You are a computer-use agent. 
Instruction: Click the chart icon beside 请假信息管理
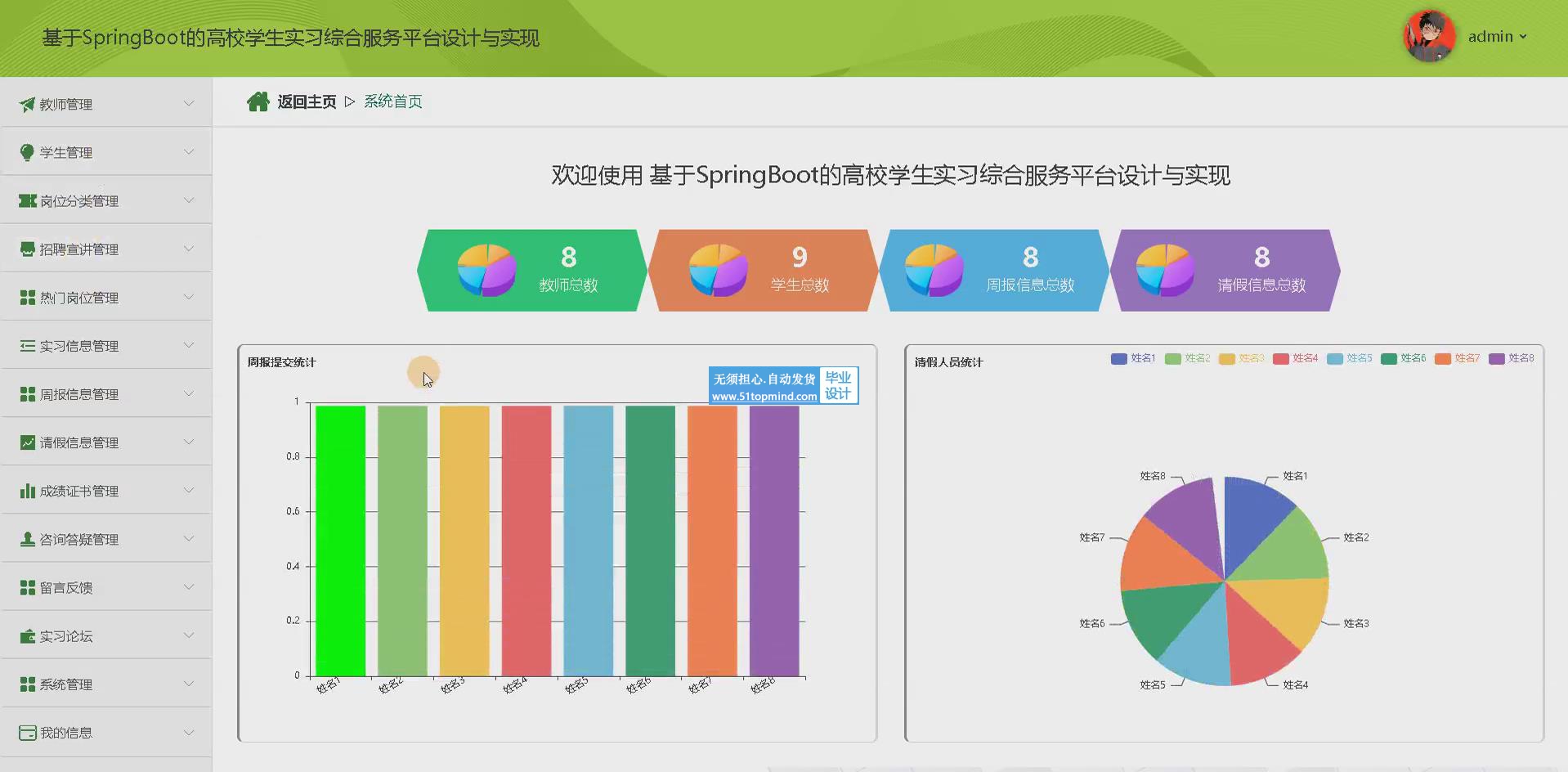[x=28, y=442]
